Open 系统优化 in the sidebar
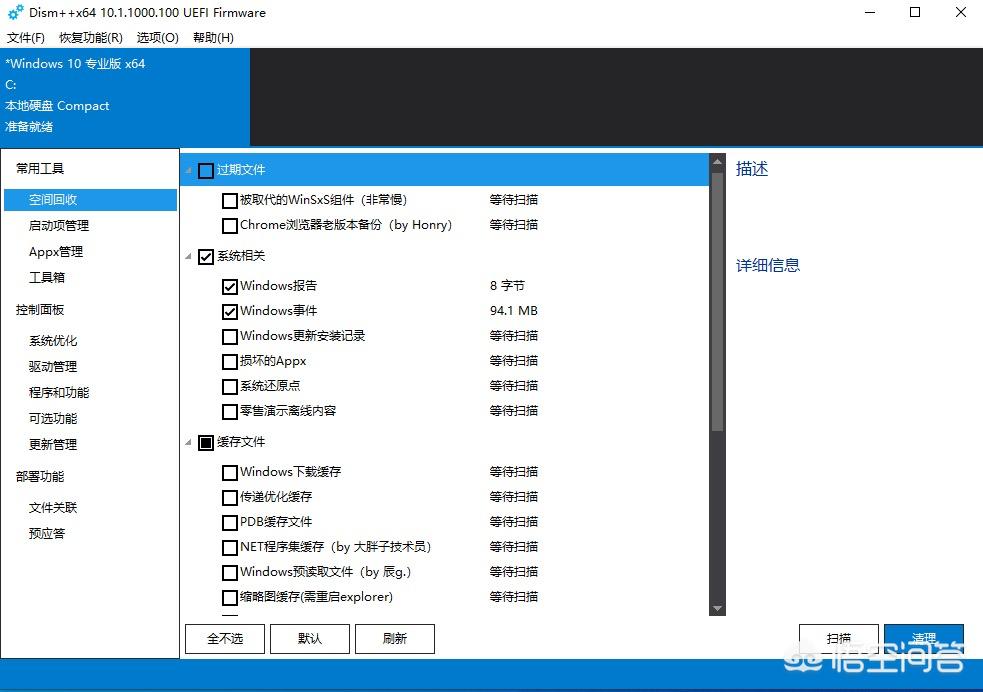This screenshot has height=692, width=983. point(53,341)
